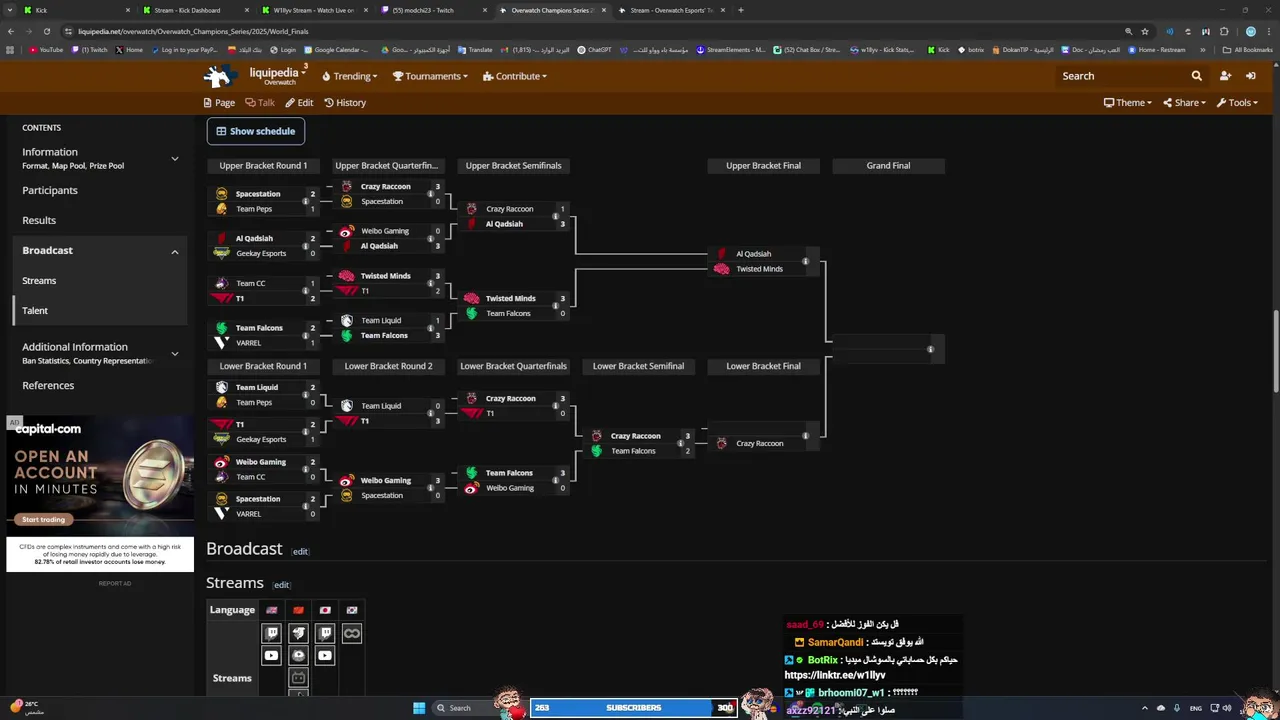
Task: Open Japanese Twitch stream icon
Action: [325, 633]
